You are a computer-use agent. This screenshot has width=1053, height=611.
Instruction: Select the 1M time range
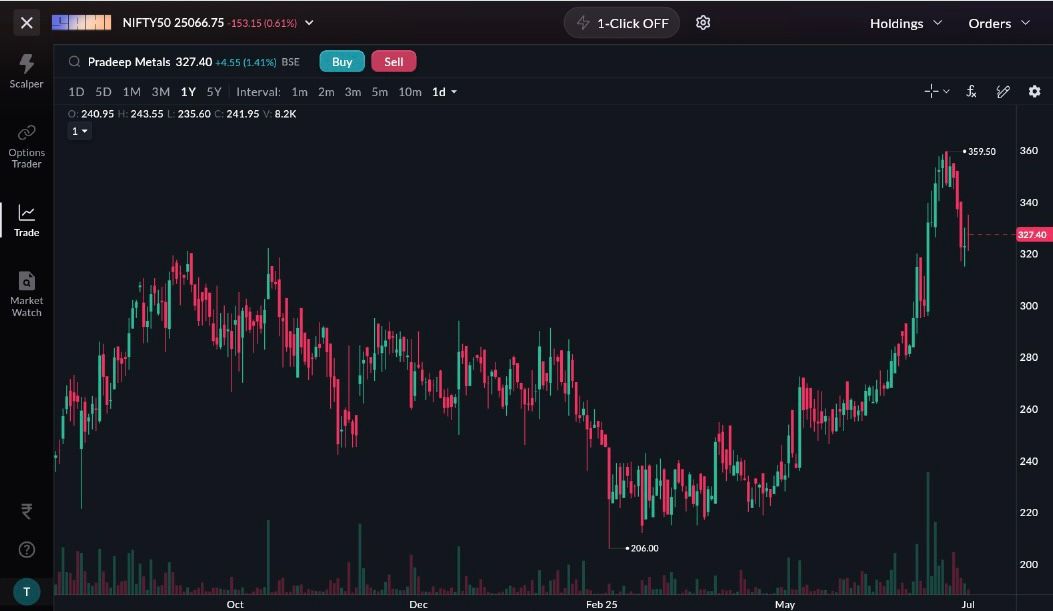(x=131, y=92)
